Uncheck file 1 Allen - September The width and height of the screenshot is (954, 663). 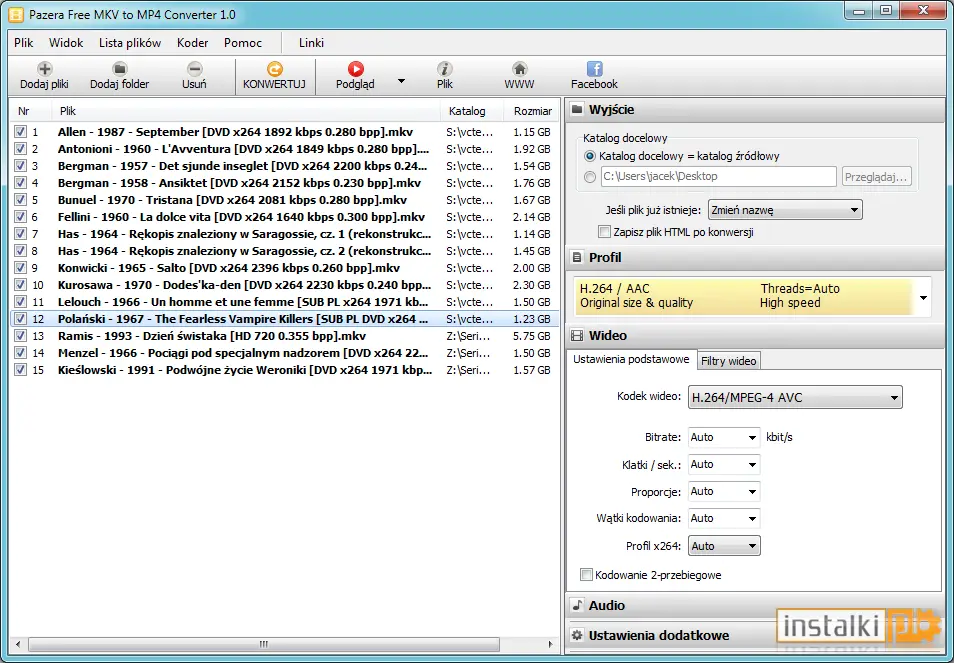click(x=21, y=131)
